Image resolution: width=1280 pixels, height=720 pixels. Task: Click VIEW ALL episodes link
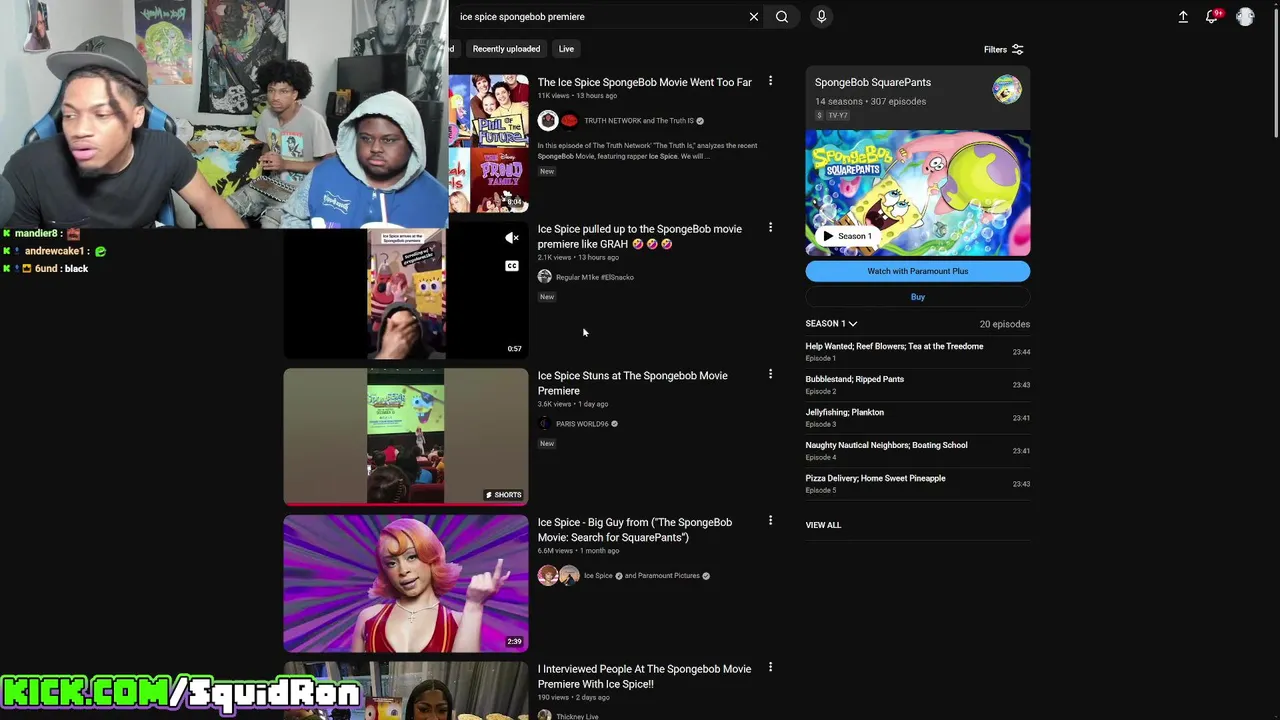point(823,525)
